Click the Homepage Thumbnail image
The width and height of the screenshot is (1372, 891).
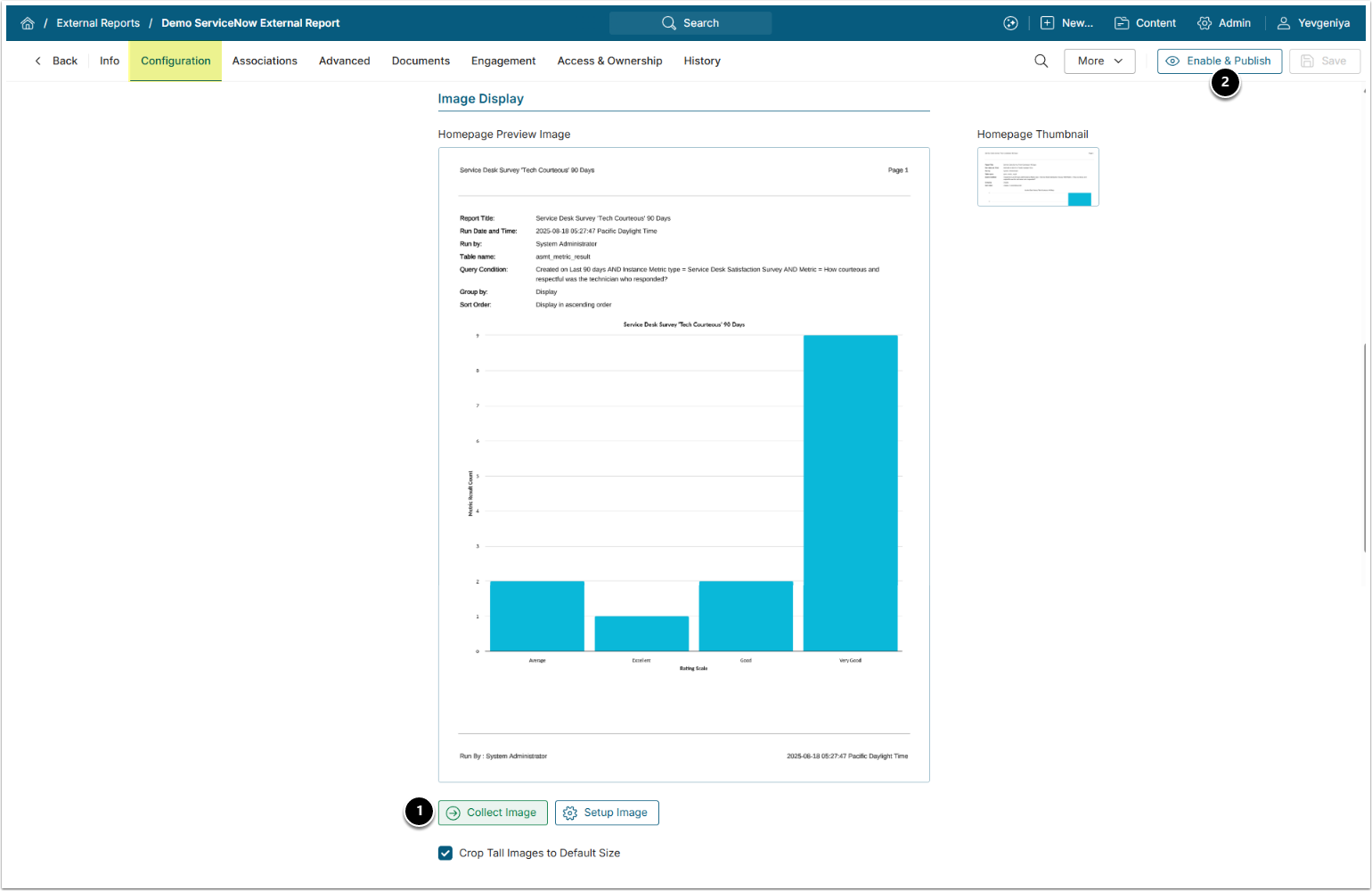1038,176
